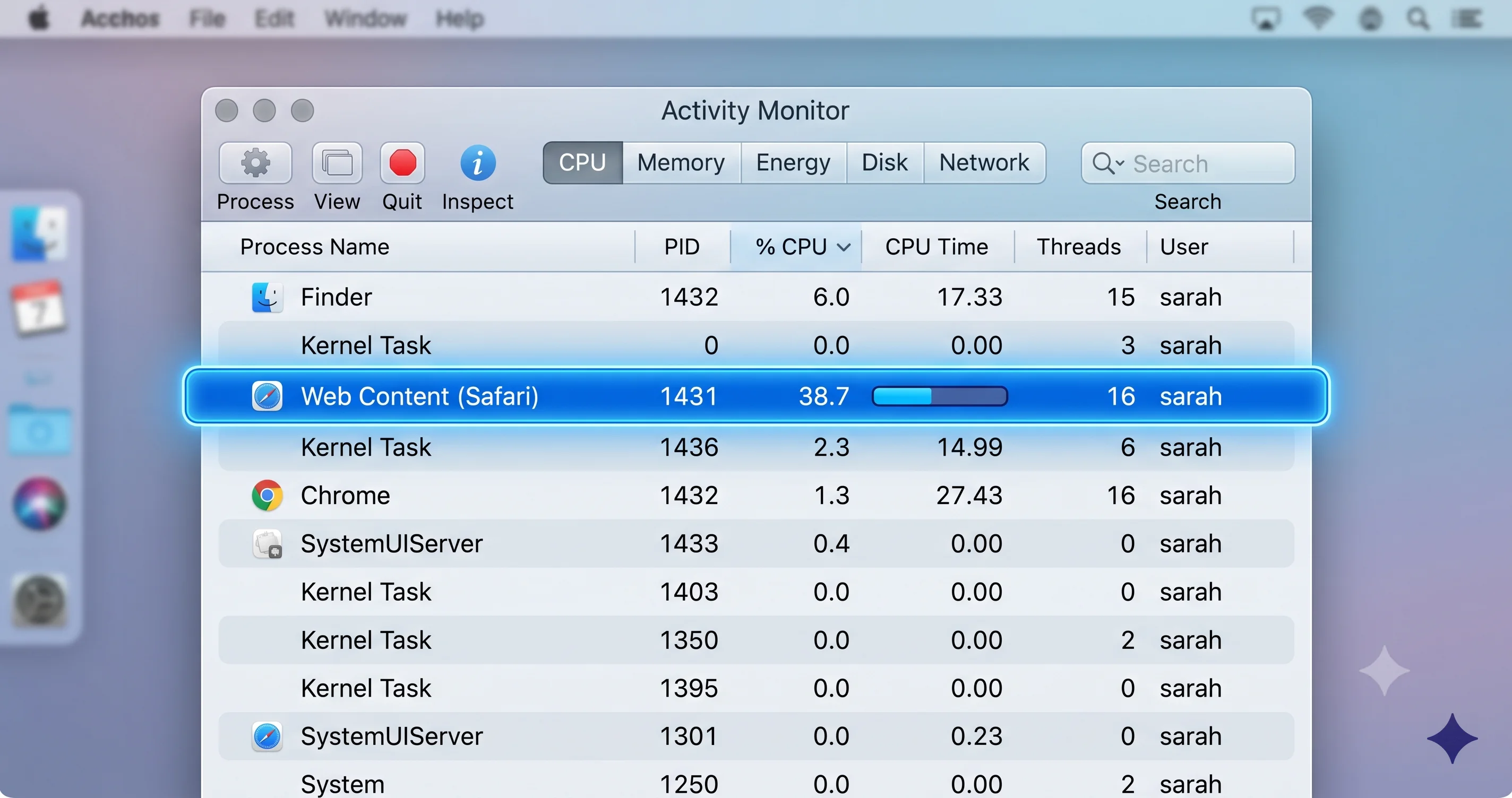Open Spotlight search in the menu bar

(1418, 18)
